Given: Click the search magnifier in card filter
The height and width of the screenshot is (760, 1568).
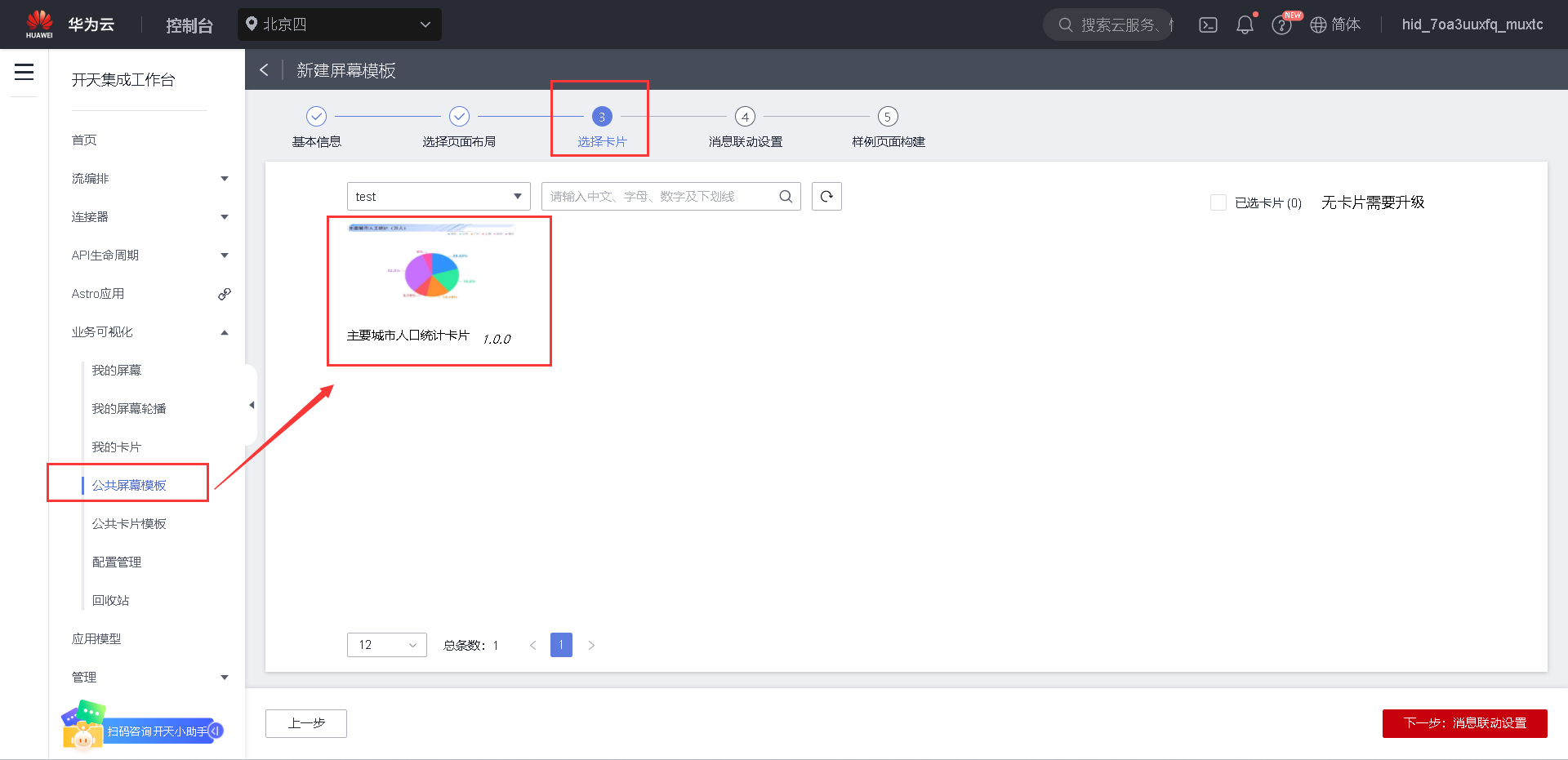Looking at the screenshot, I should (x=786, y=196).
